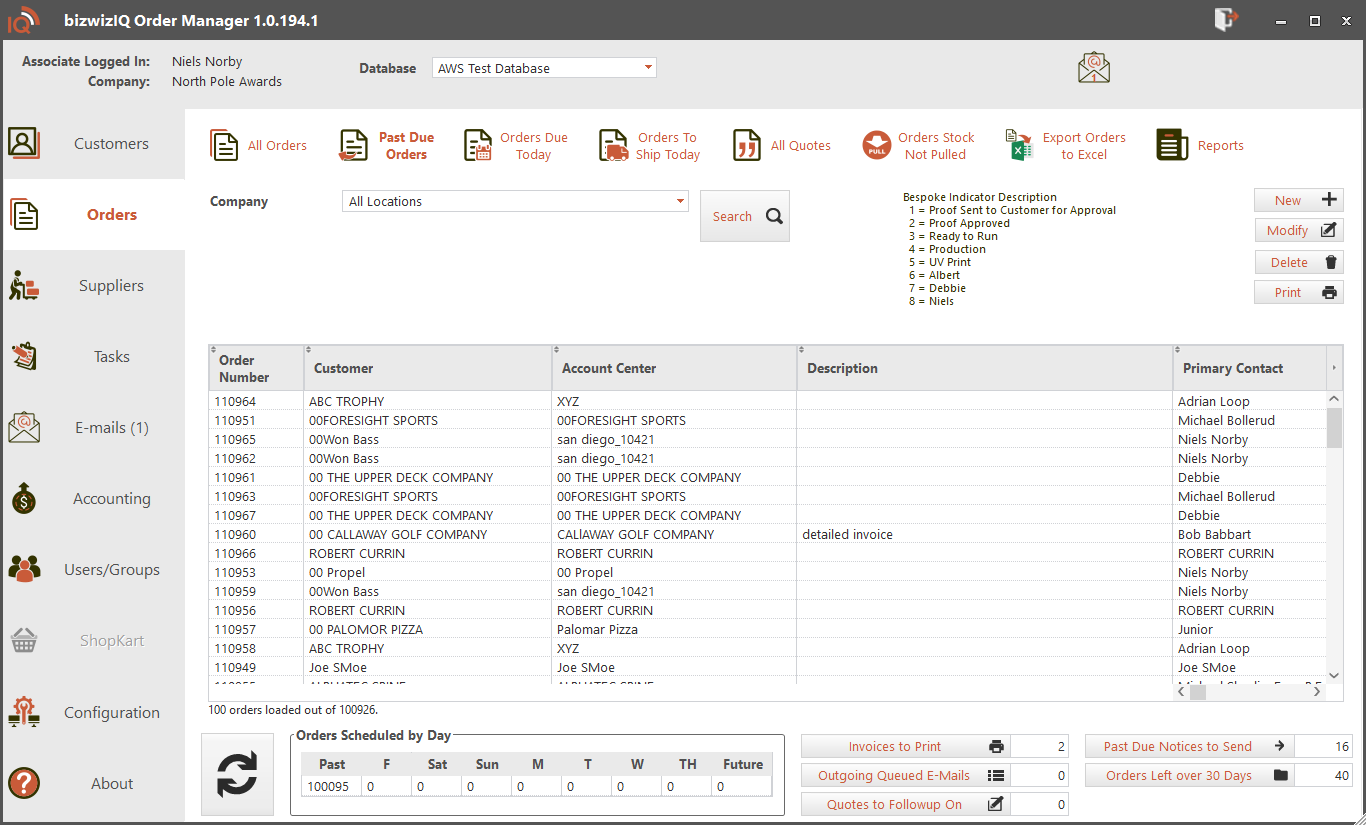Open the Company All Locations dropdown

click(680, 201)
